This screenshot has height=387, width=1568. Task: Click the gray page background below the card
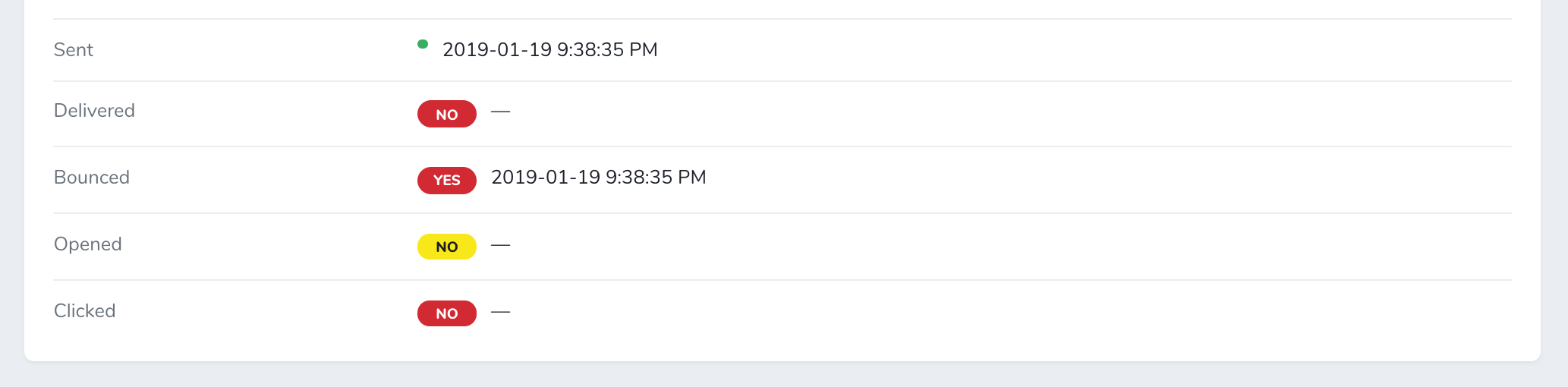point(782,375)
